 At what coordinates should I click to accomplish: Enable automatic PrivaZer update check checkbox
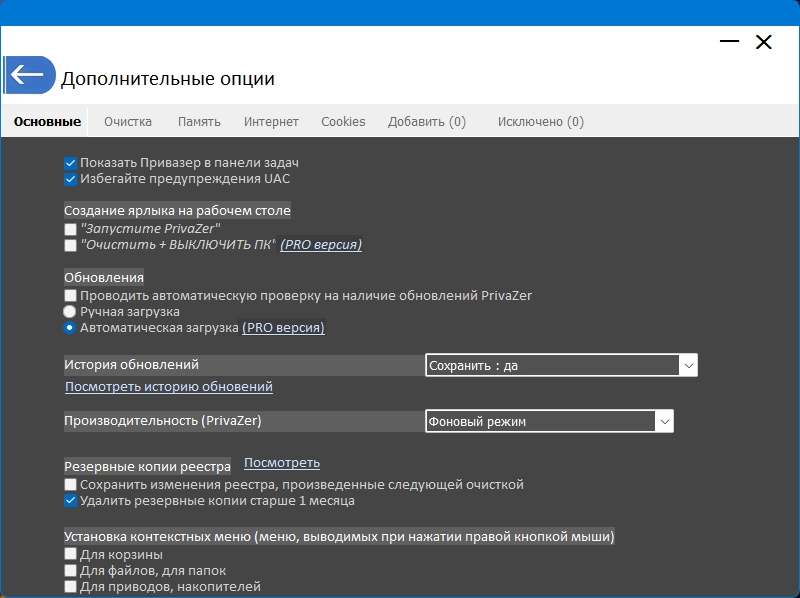70,295
